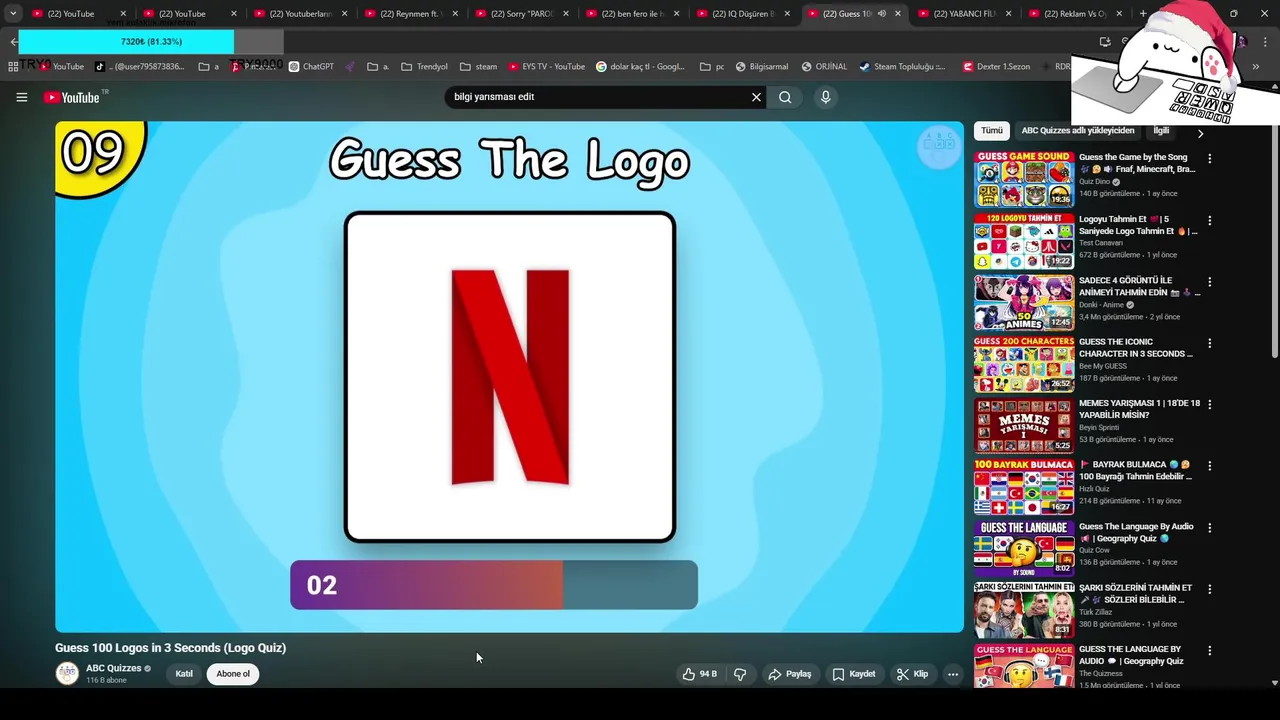
Task: Open the Bilgisarmal bookmark
Action: (x=761, y=67)
